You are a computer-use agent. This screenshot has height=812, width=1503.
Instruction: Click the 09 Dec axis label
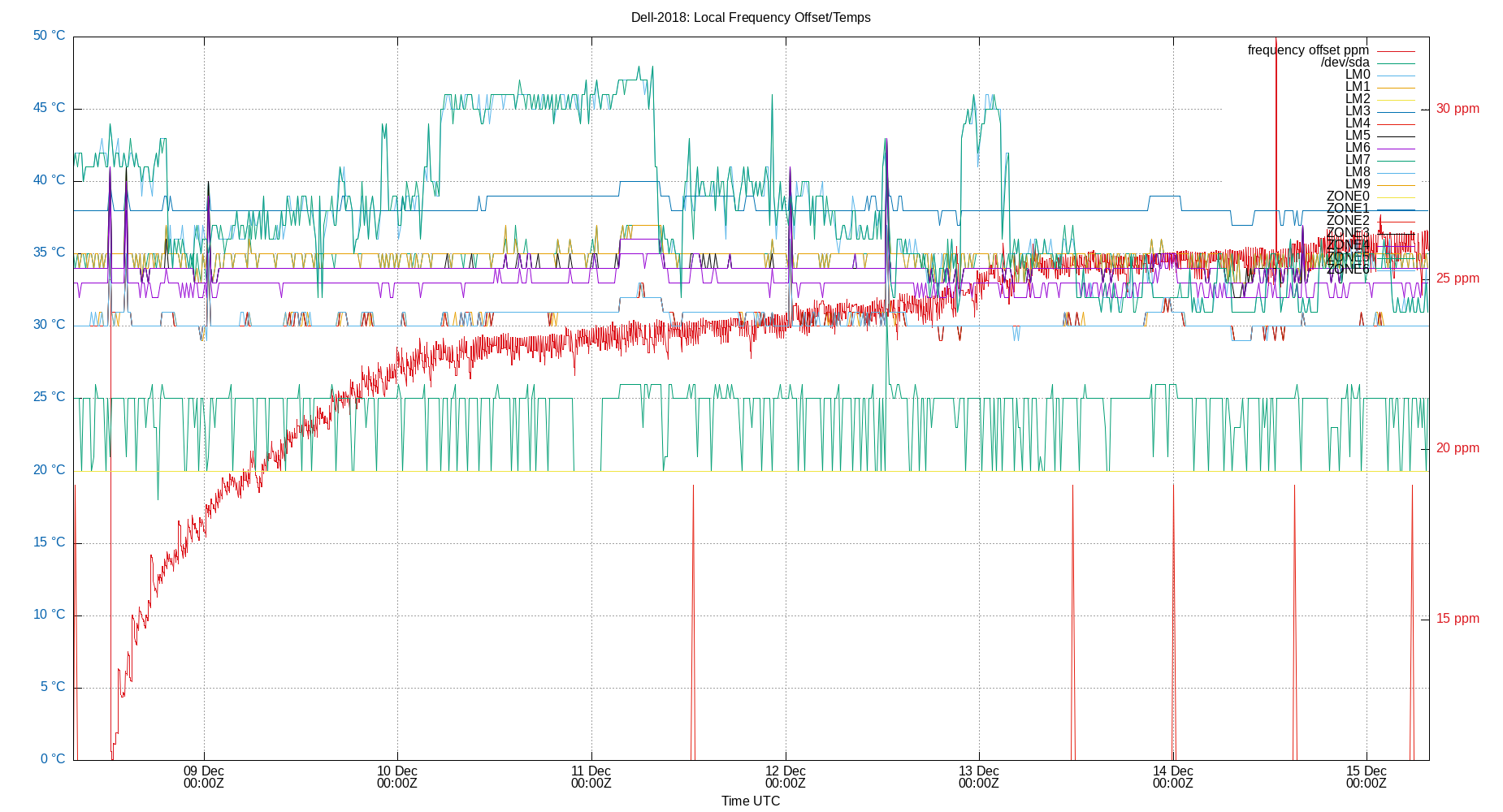(204, 770)
